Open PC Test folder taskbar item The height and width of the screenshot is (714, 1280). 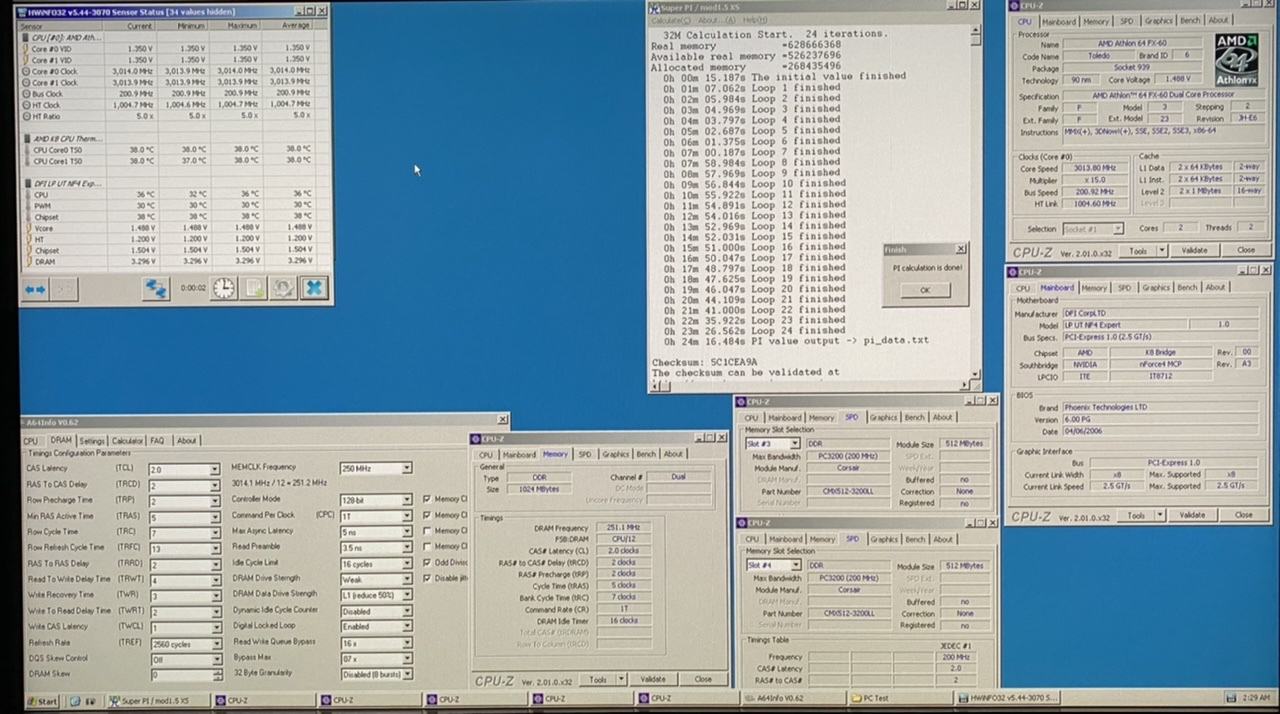pos(900,700)
